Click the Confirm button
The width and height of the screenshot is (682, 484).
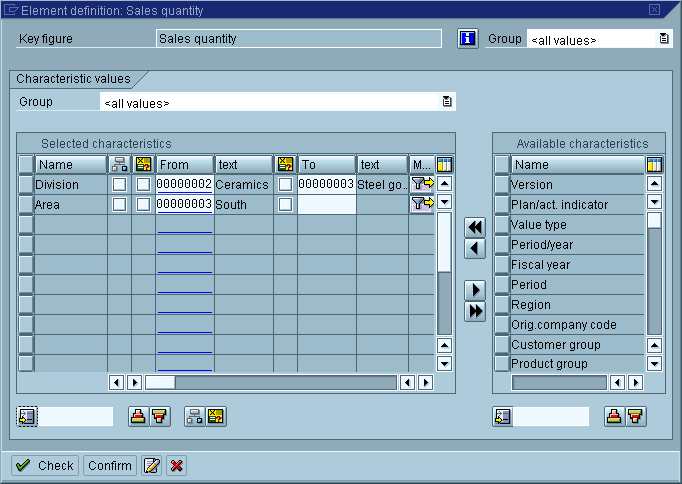pos(110,466)
